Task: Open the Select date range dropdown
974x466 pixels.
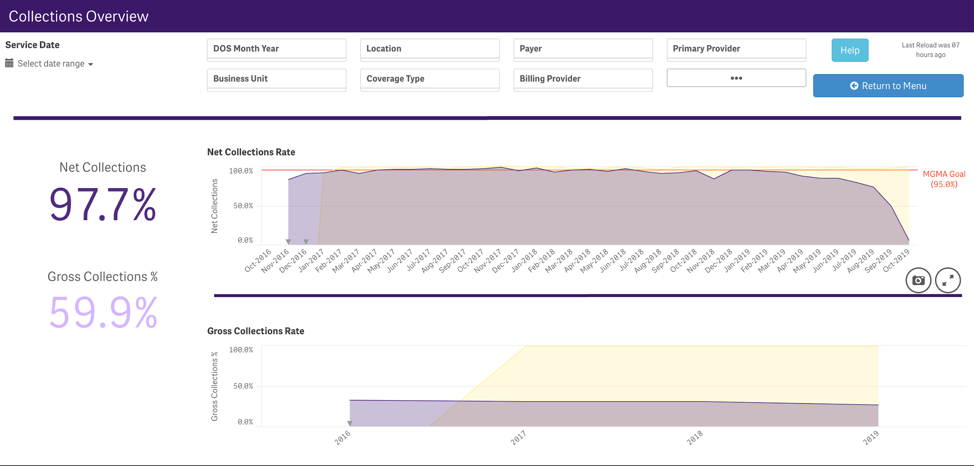Action: (55, 63)
